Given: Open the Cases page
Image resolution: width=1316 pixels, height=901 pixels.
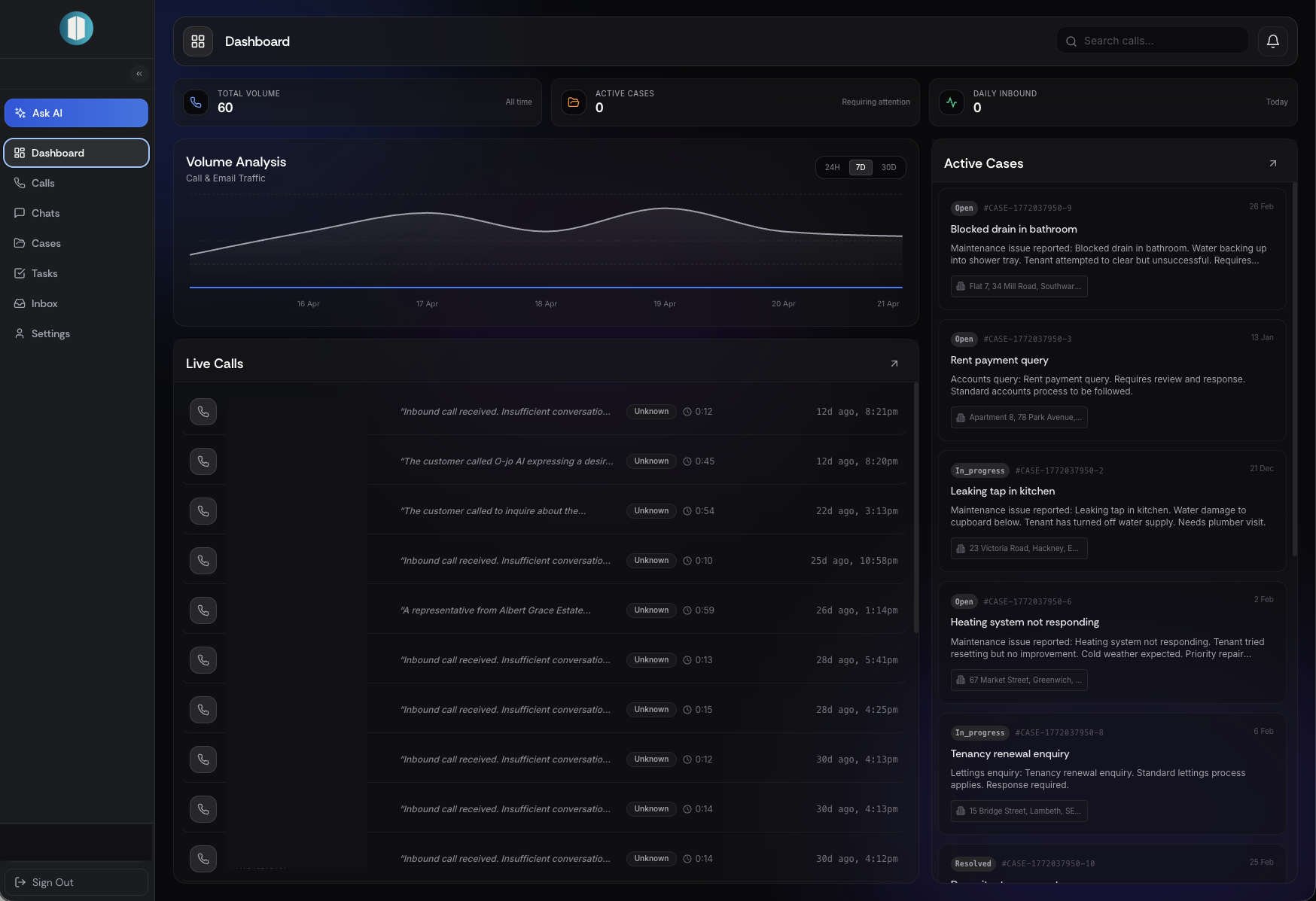Looking at the screenshot, I should 76,243.
